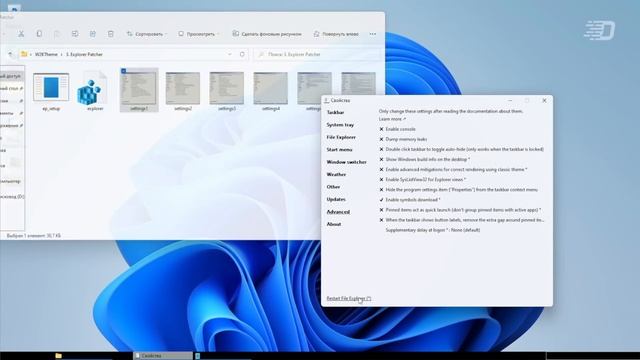Screen dimensions: 640x360
Task: Click the File Explorer folder icon on taskbar
Action: pos(58,356)
